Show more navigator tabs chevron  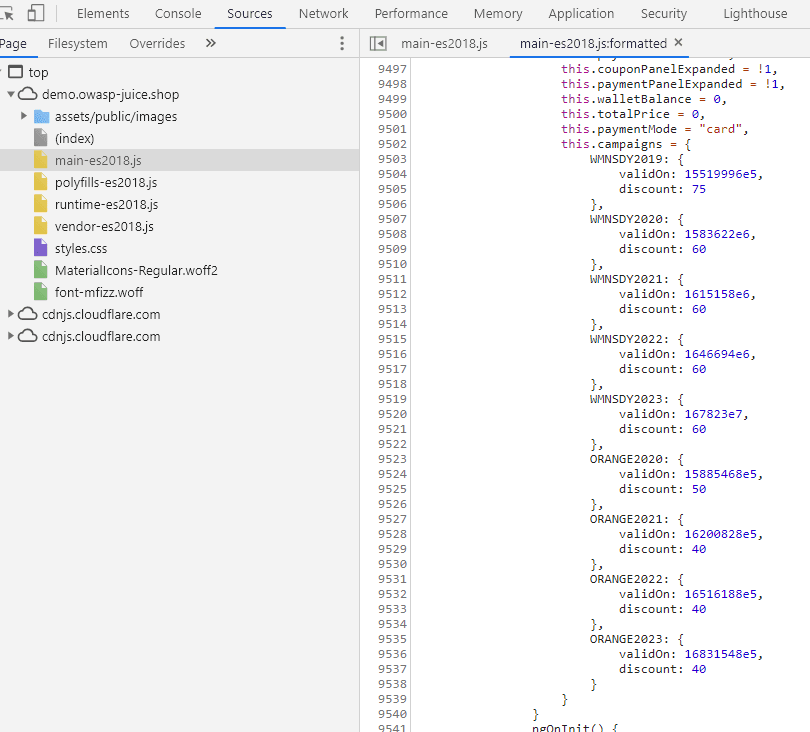tap(210, 43)
